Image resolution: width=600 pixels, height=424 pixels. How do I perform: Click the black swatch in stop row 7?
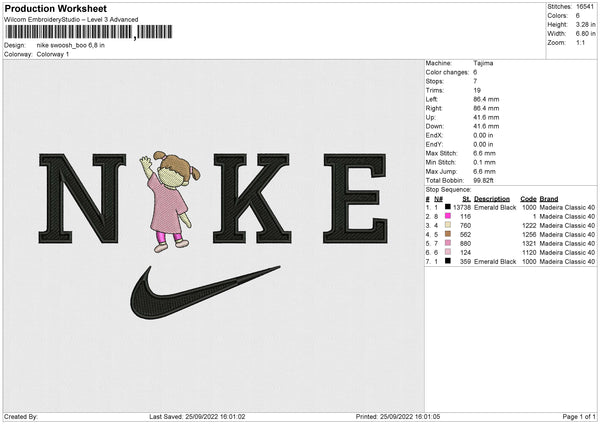448,261
